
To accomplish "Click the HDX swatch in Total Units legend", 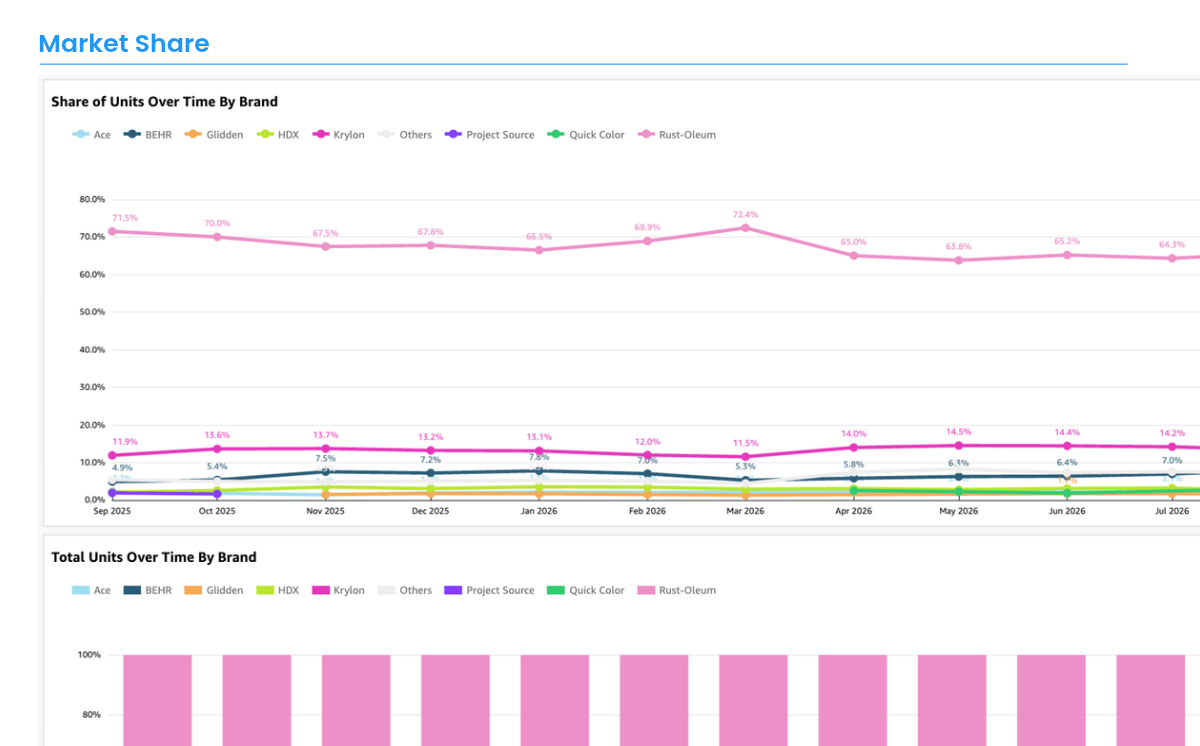I will tap(265, 591).
